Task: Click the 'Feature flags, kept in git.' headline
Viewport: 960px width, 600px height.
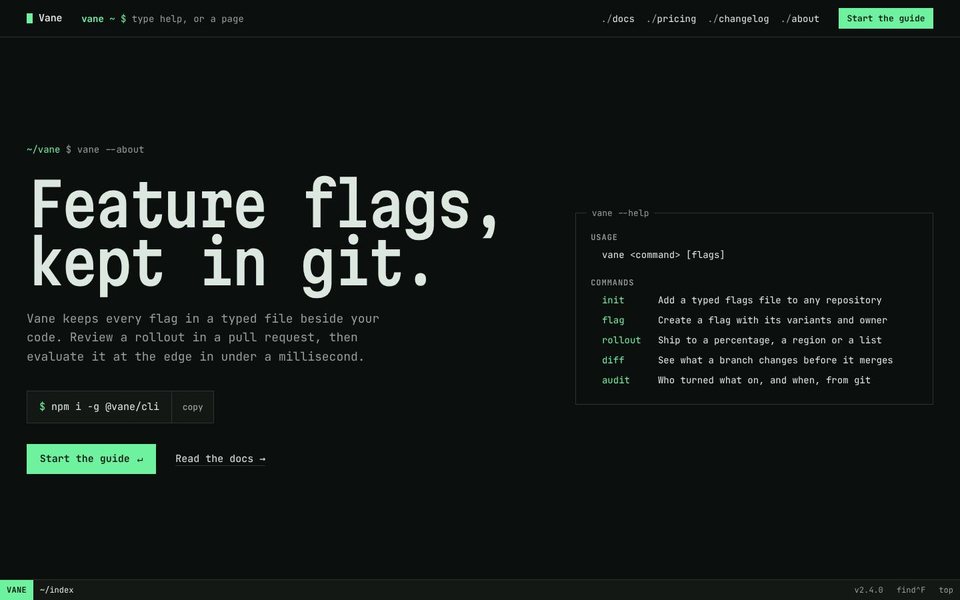Action: tap(265, 236)
